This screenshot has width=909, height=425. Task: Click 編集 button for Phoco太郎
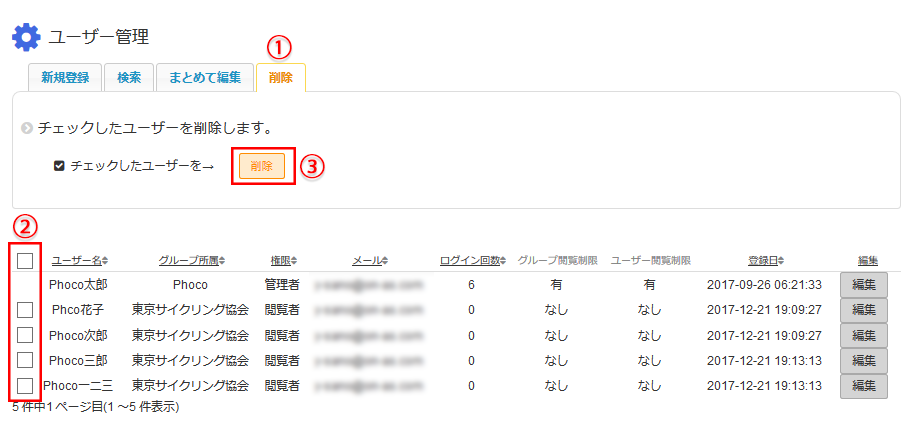tap(863, 286)
